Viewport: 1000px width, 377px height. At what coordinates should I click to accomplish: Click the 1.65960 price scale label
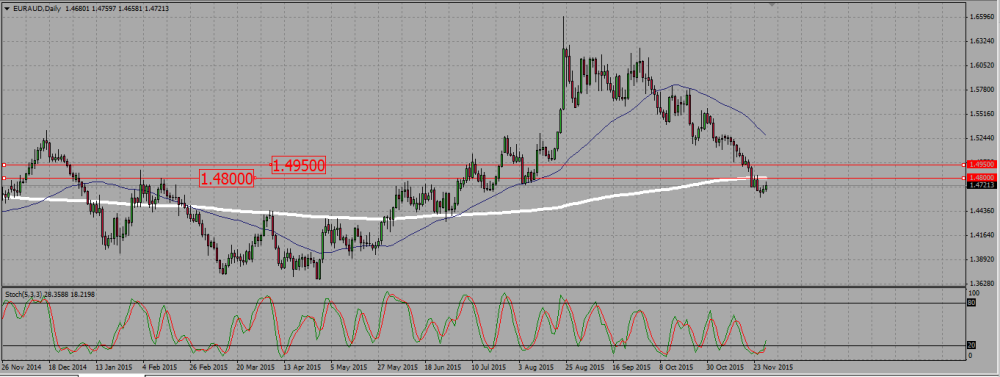(x=980, y=16)
